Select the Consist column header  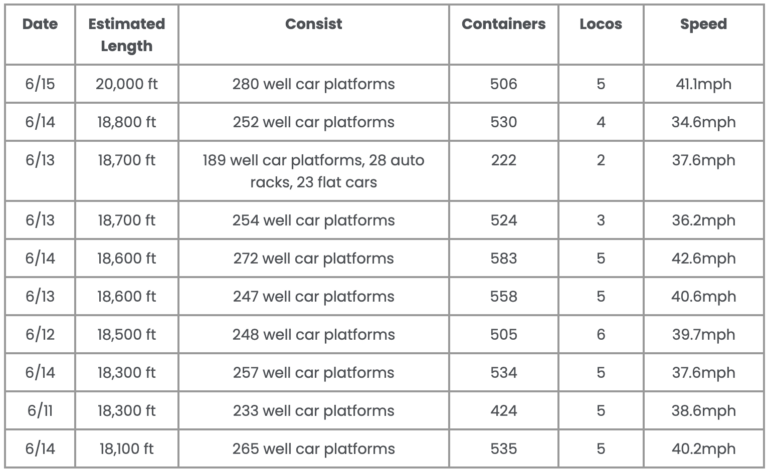pos(313,34)
